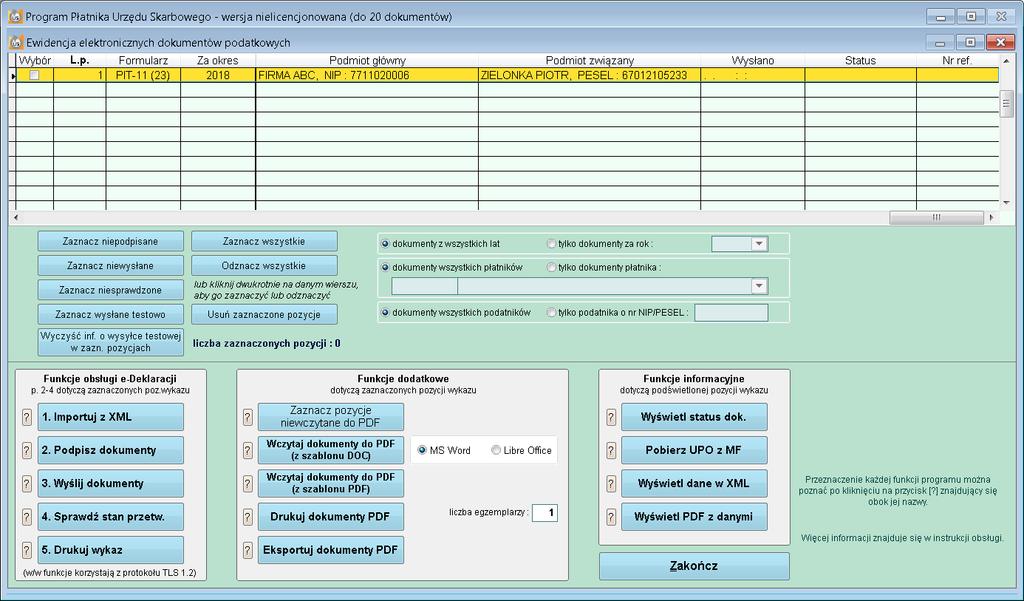Screen dimensions: 1024x601
Task: Click Zaznacz wszystkie button
Action: click(264, 241)
